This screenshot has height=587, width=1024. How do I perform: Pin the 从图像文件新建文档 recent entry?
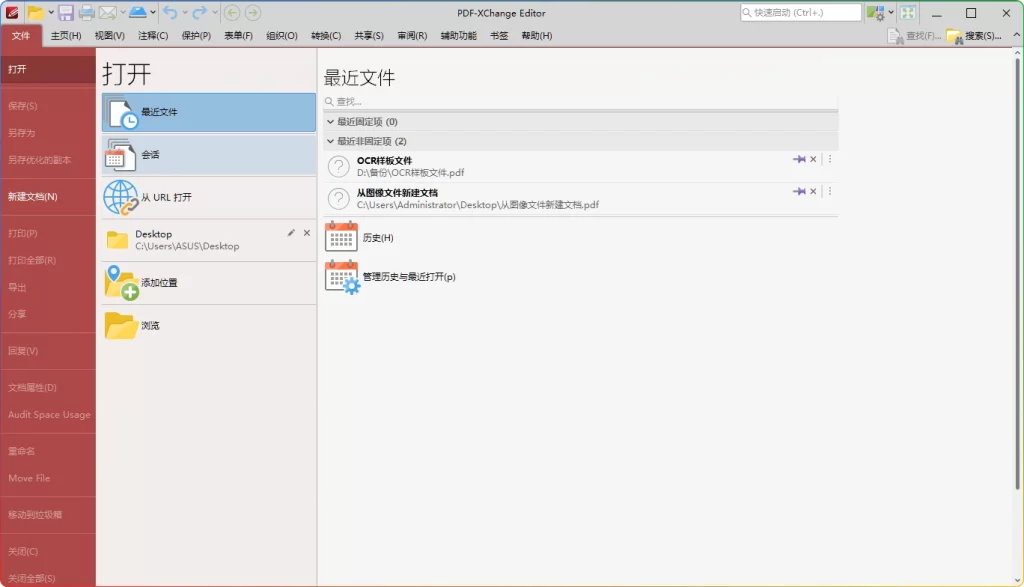799,191
